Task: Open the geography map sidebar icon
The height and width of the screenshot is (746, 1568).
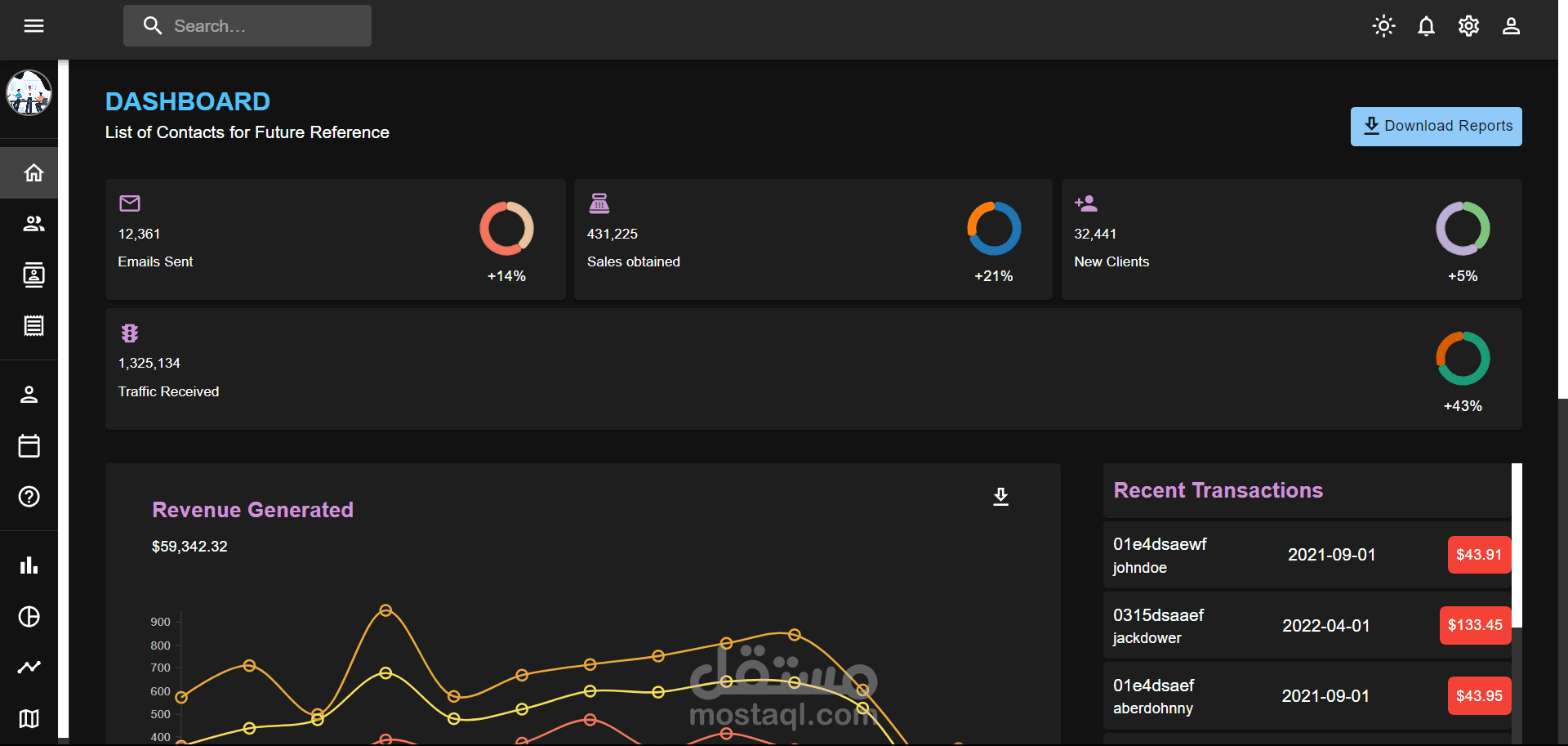Action: click(x=29, y=719)
